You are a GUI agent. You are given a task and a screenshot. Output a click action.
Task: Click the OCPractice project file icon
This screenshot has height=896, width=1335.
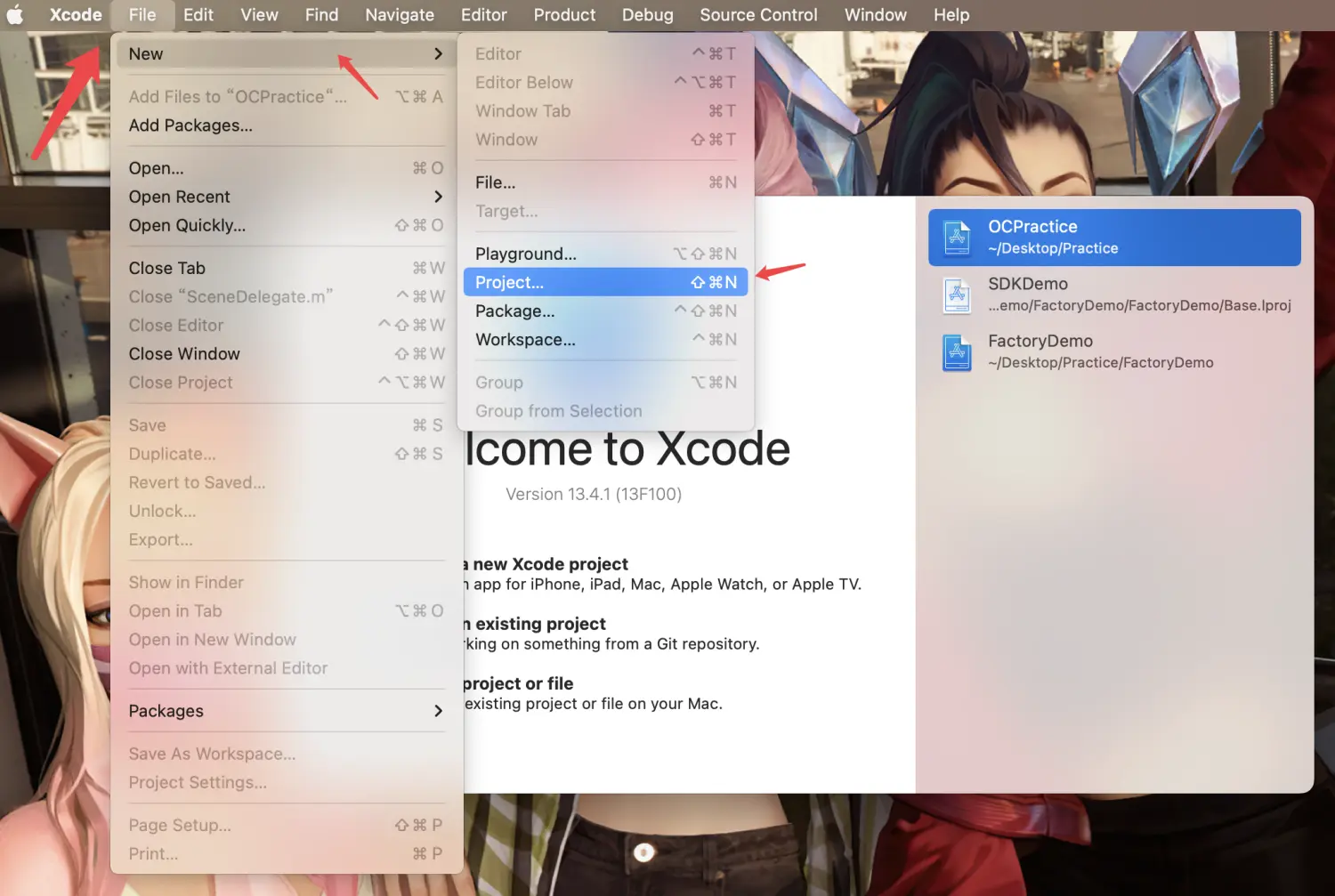coord(957,238)
